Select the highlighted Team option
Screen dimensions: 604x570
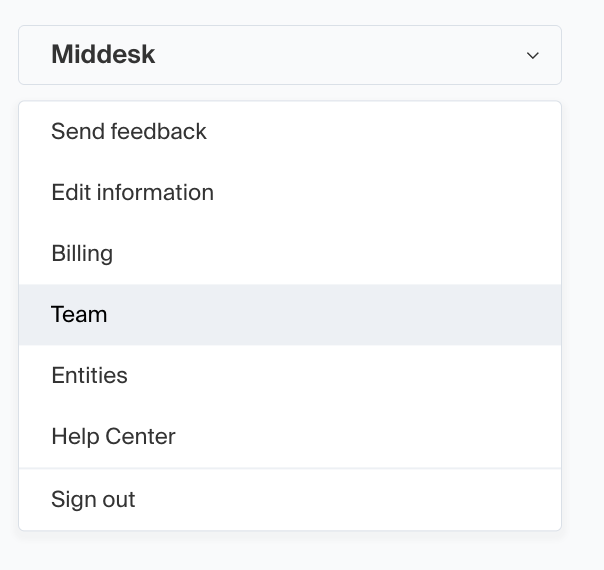79,315
